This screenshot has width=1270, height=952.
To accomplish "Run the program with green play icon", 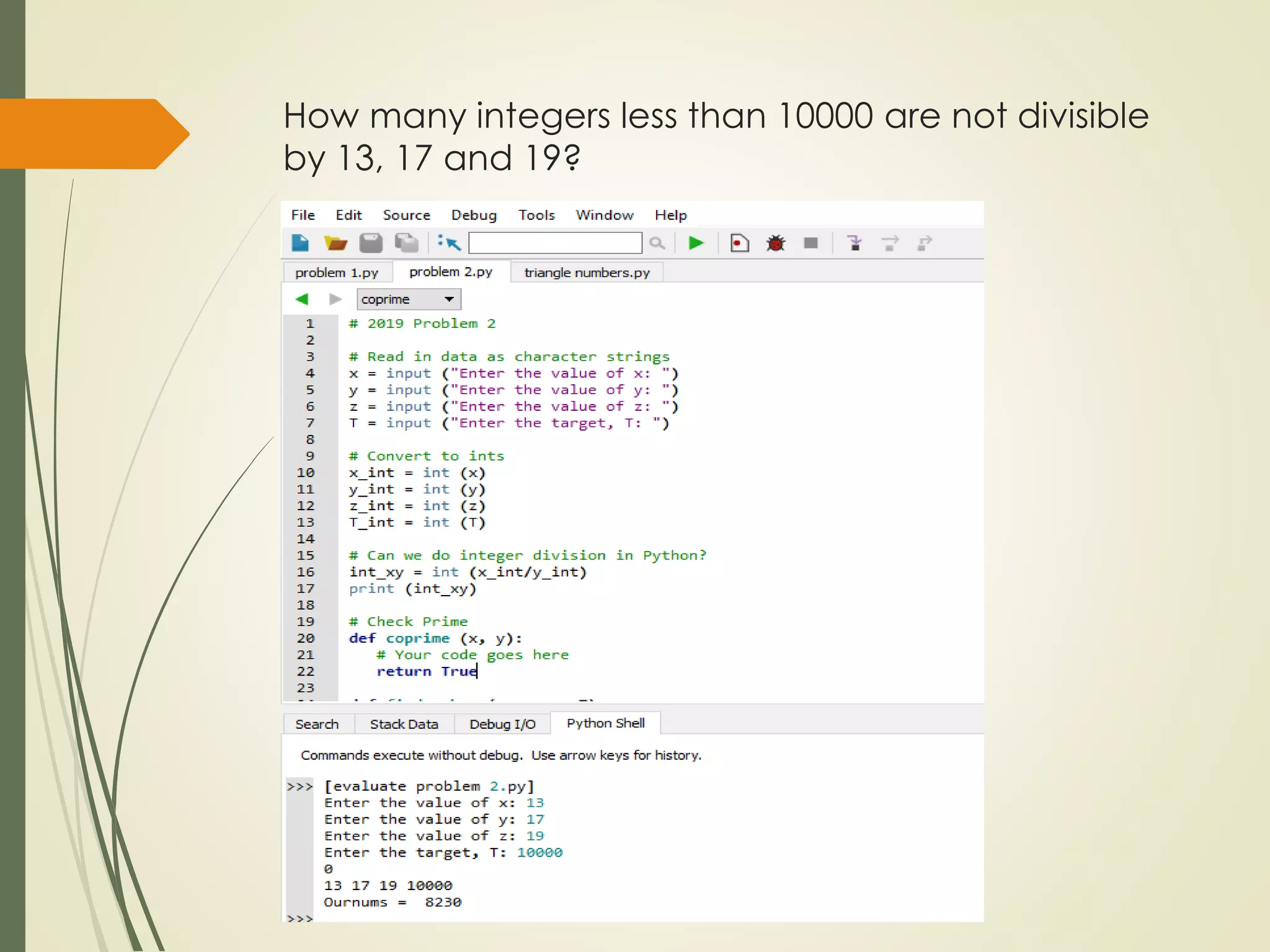I will (696, 243).
